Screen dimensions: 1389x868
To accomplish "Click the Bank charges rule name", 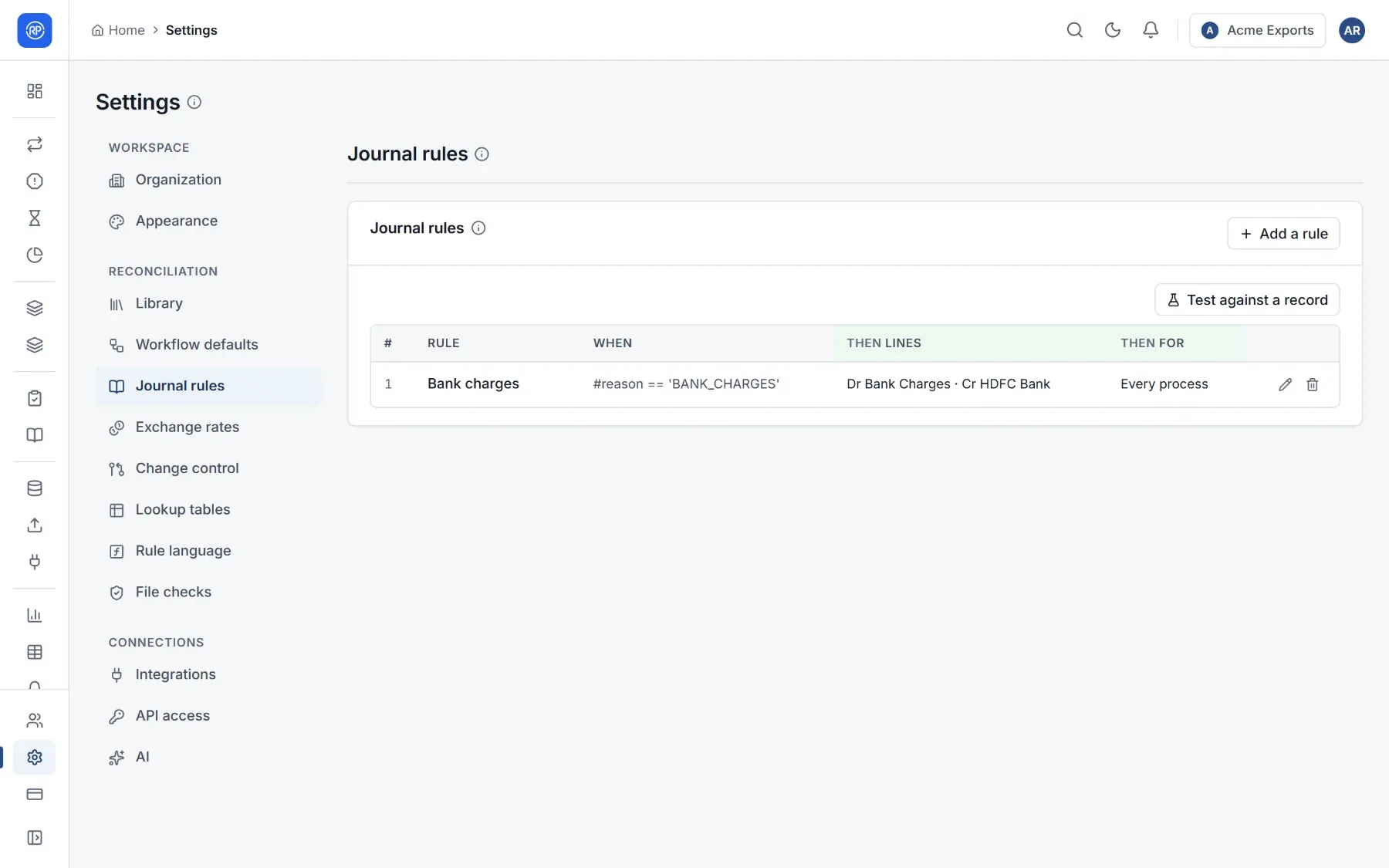I will pos(473,384).
